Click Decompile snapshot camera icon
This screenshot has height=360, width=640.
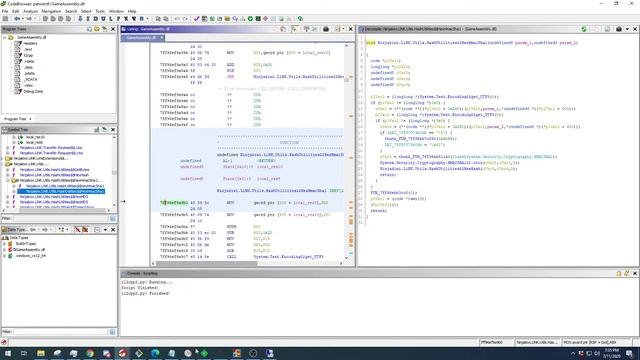pyautogui.click(x=619, y=29)
